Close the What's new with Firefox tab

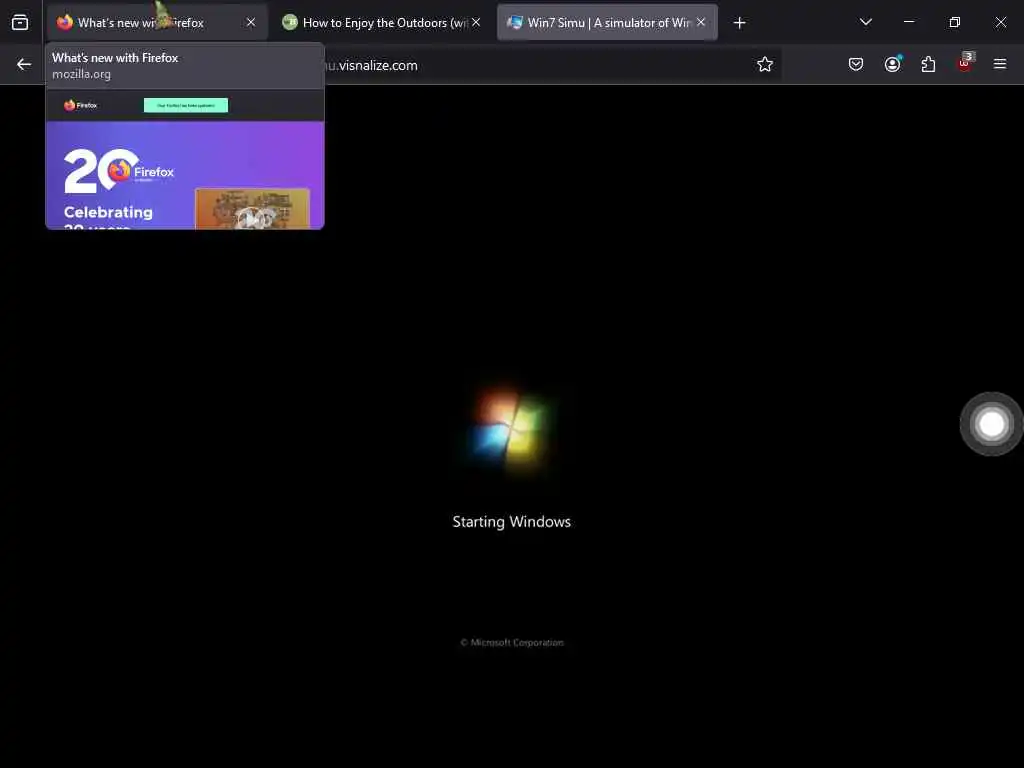251,23
